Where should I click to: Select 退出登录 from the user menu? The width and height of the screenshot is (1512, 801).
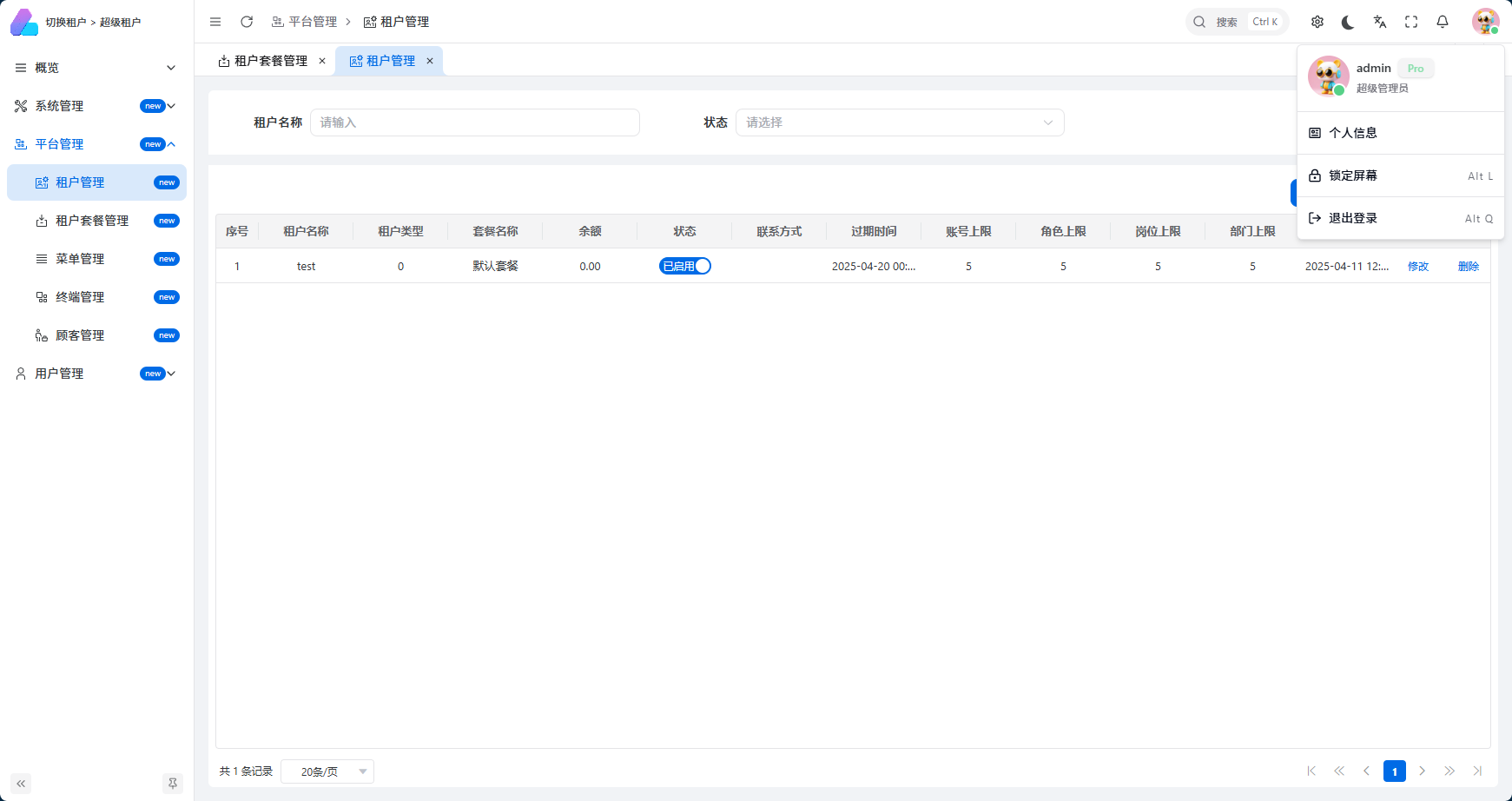[1352, 218]
